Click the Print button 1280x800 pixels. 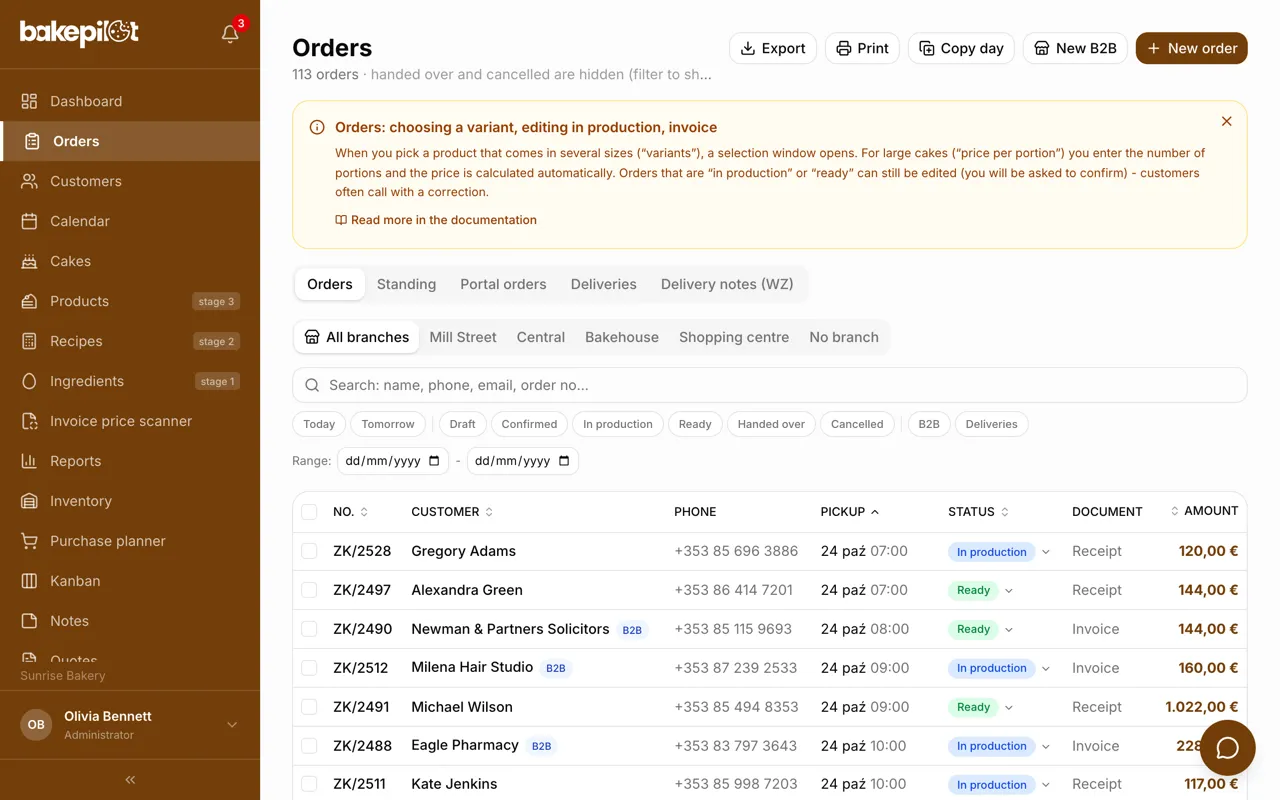(862, 48)
